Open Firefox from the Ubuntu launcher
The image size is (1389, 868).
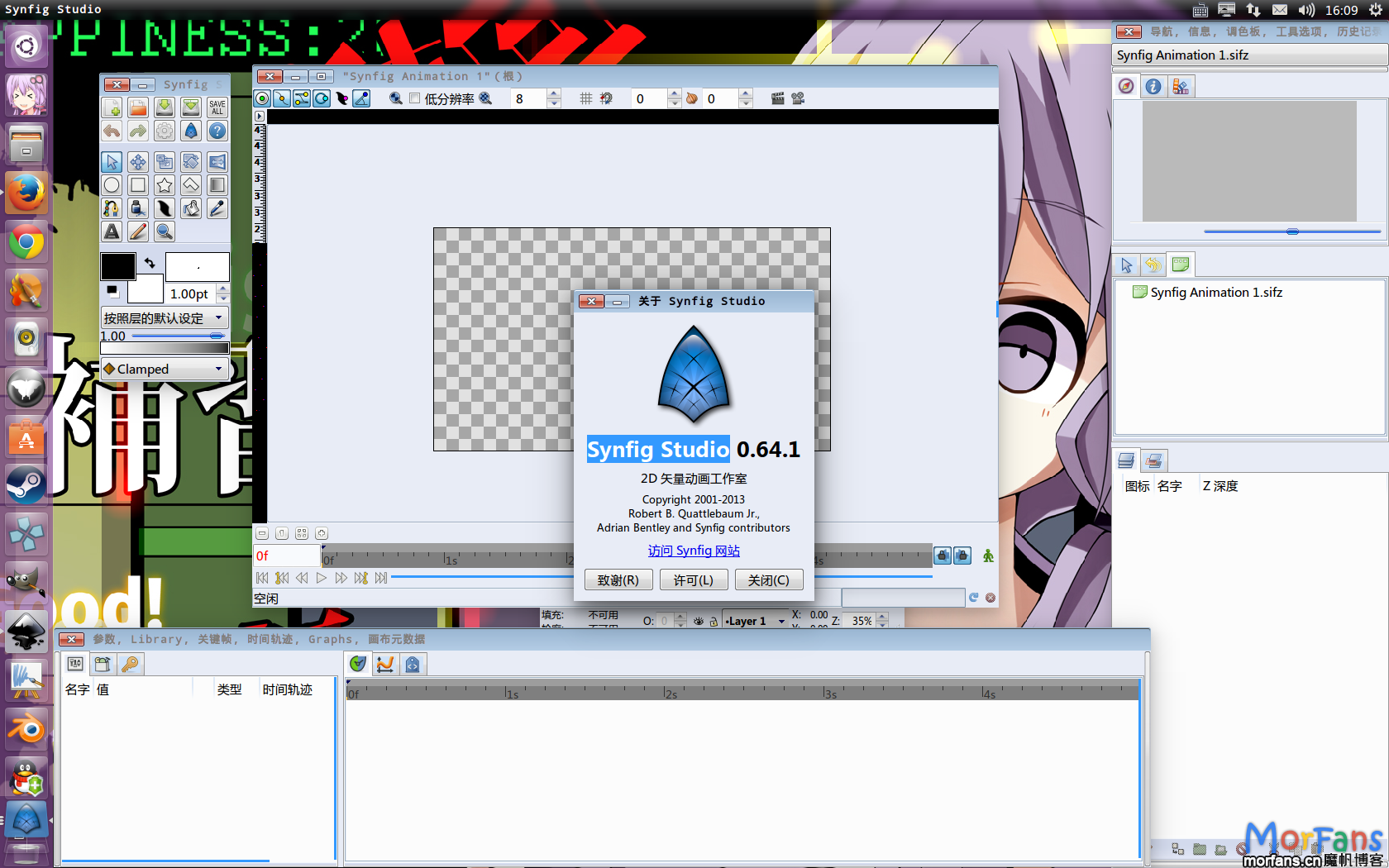[x=26, y=193]
